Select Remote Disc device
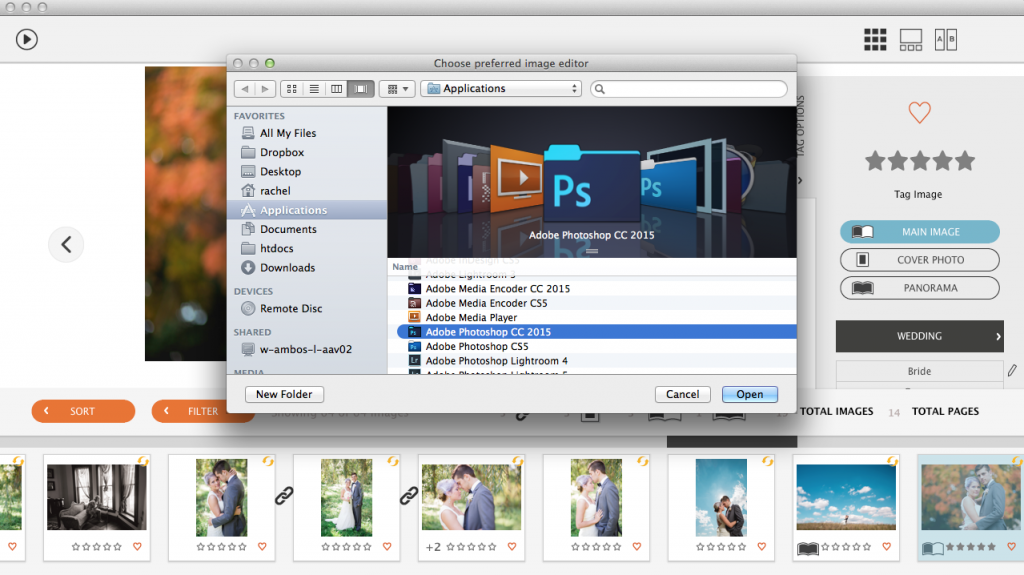This screenshot has height=575, width=1024. [291, 308]
